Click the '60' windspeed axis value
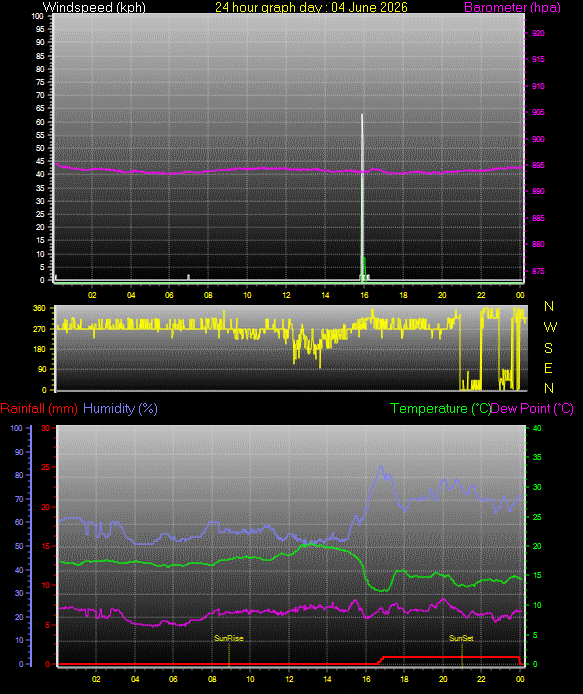 [40, 122]
